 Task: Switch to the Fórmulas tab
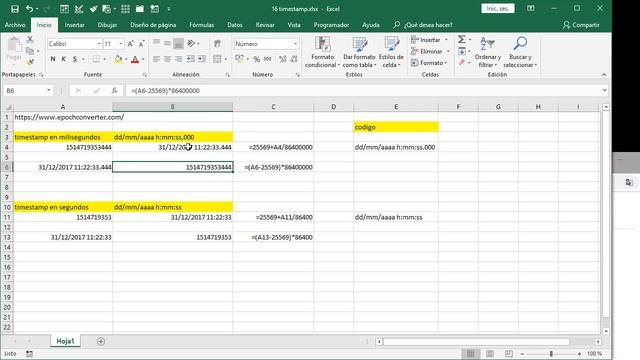[x=202, y=25]
